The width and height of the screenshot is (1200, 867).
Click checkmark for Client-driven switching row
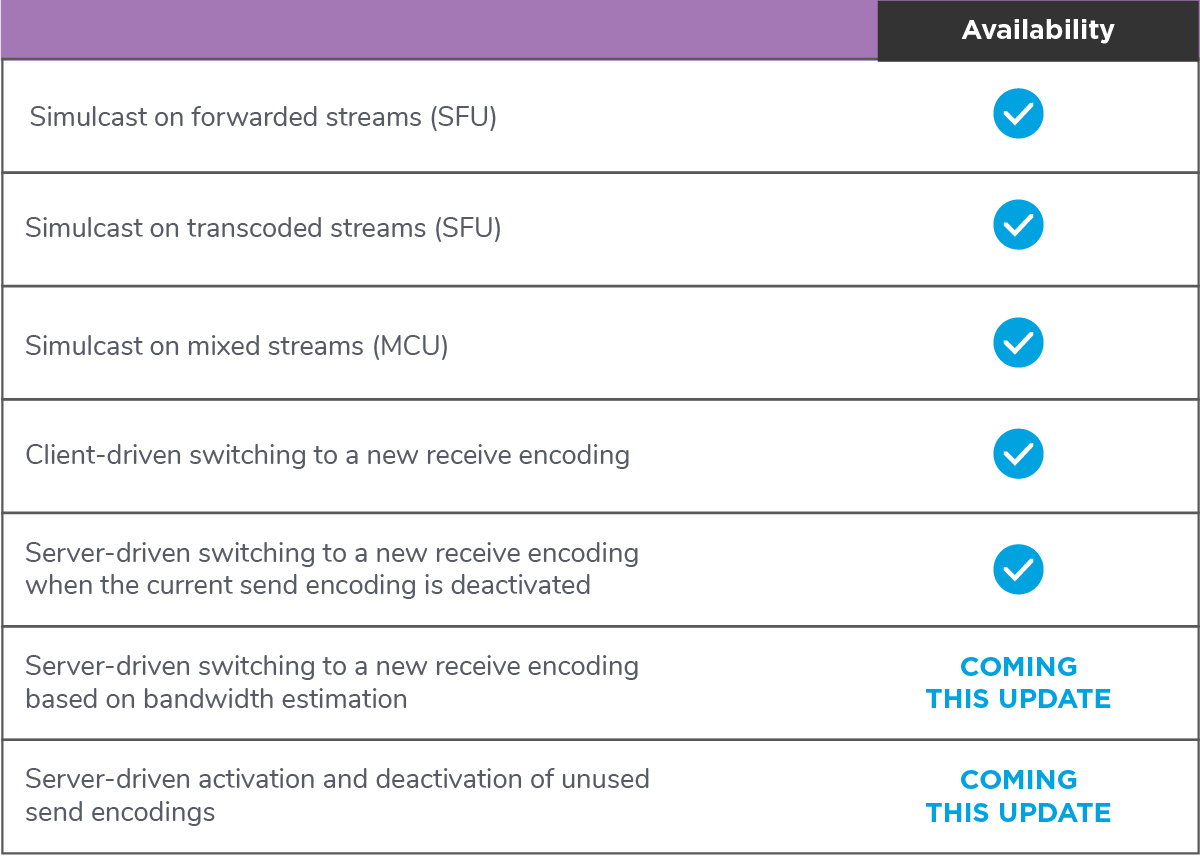(1018, 454)
